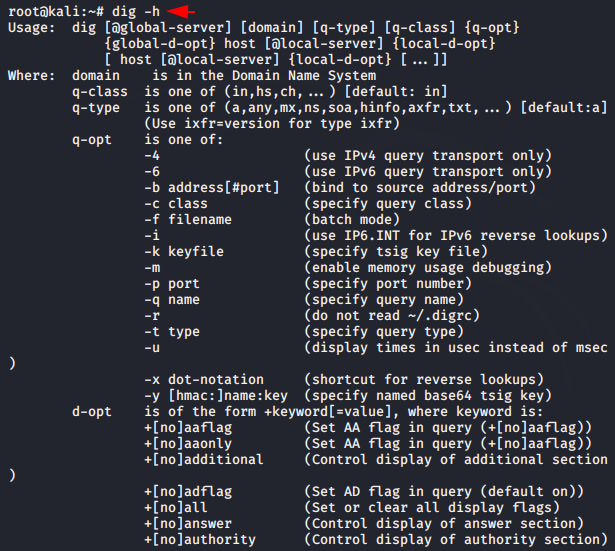This screenshot has width=615, height=551.
Task: Click the '(do not read ~/.digrc)' description
Action: click(x=392, y=316)
